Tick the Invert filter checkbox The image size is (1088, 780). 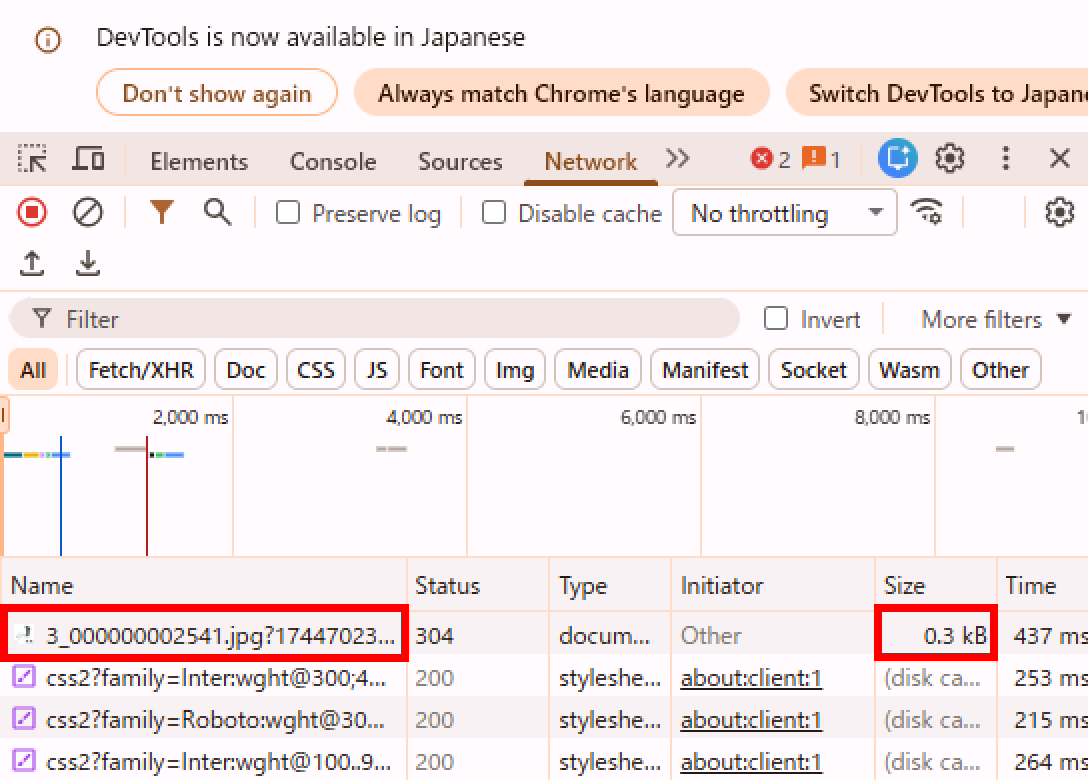tap(776, 319)
